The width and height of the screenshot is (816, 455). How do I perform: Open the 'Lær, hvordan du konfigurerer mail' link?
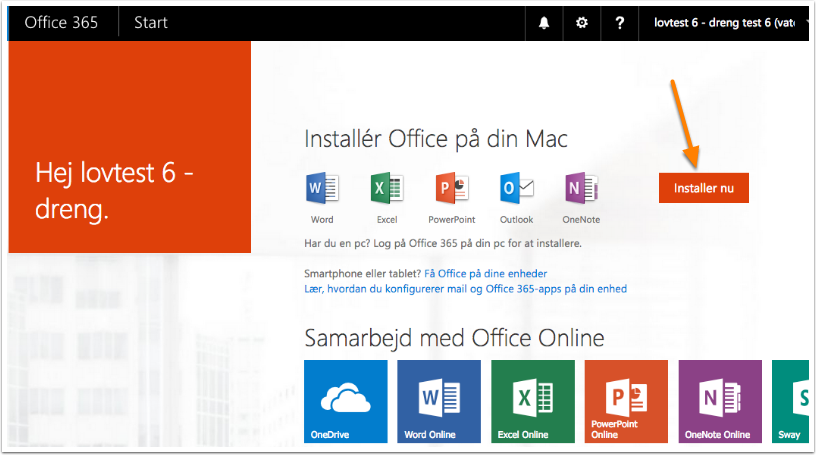pyautogui.click(x=465, y=289)
